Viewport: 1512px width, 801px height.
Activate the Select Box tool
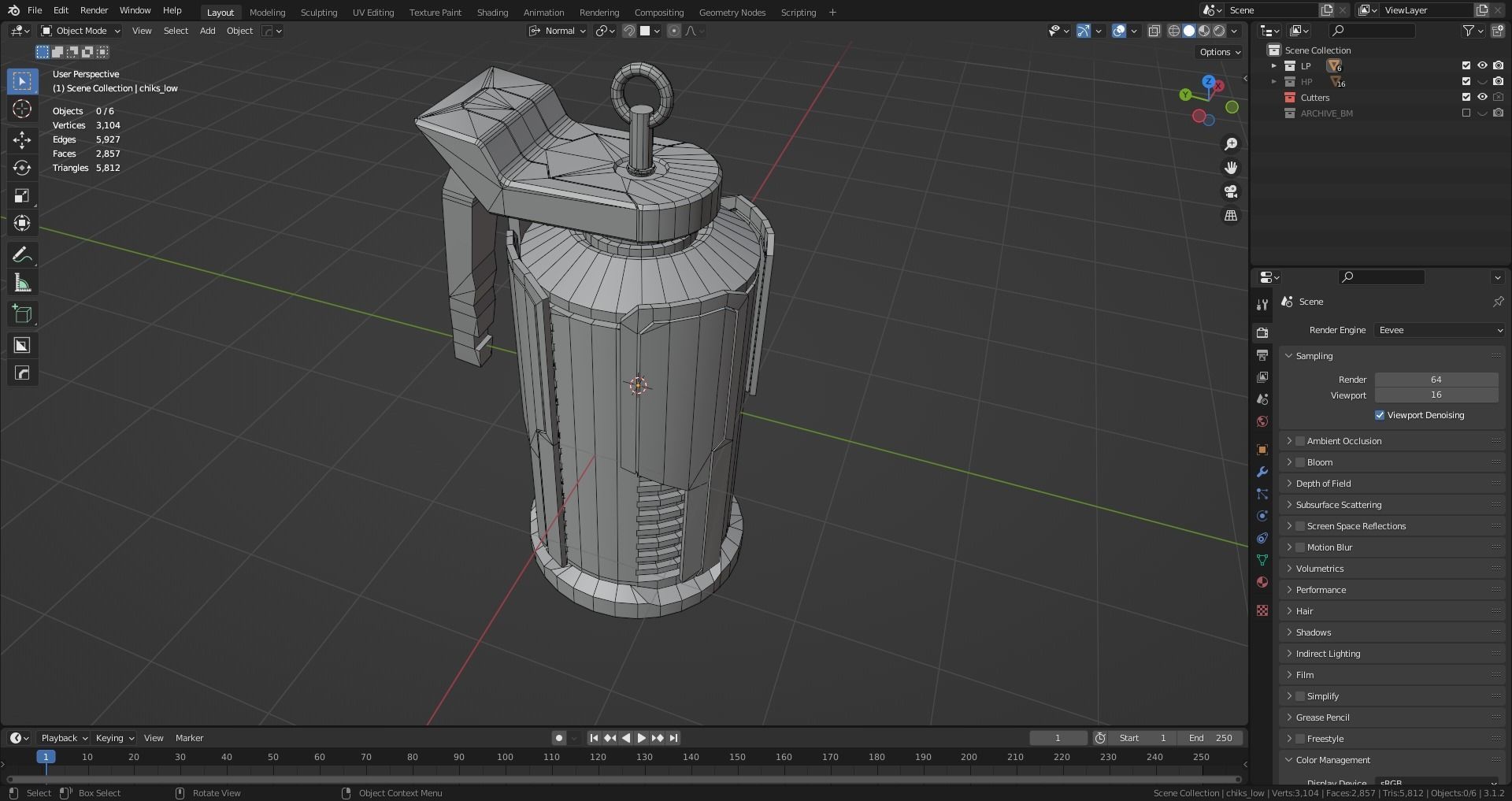click(22, 81)
